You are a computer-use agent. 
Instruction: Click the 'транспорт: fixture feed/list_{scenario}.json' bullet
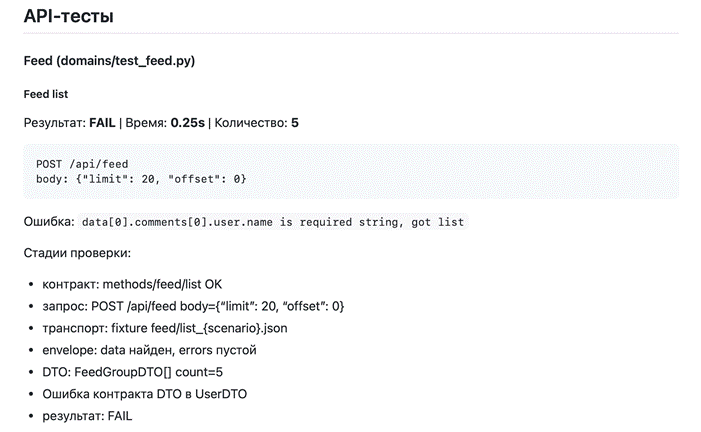(165, 328)
